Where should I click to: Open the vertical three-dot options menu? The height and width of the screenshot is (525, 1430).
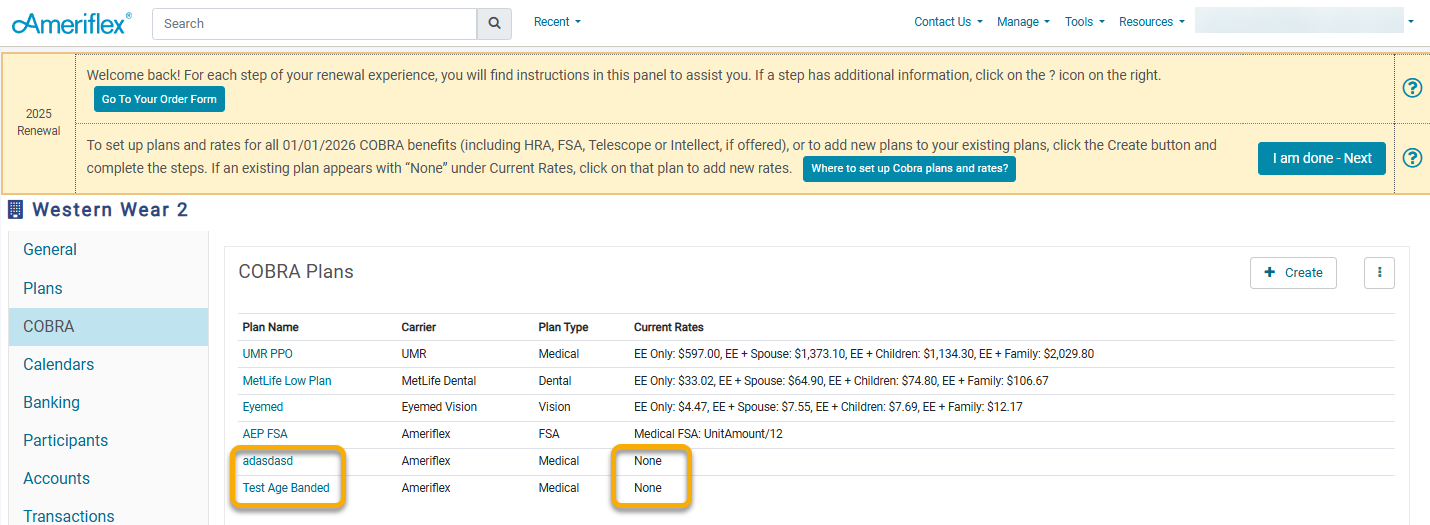click(x=1379, y=272)
